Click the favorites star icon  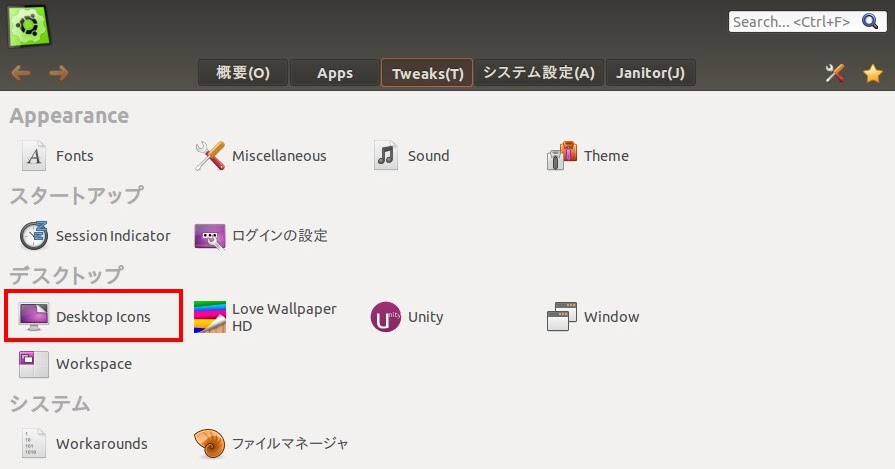click(873, 73)
